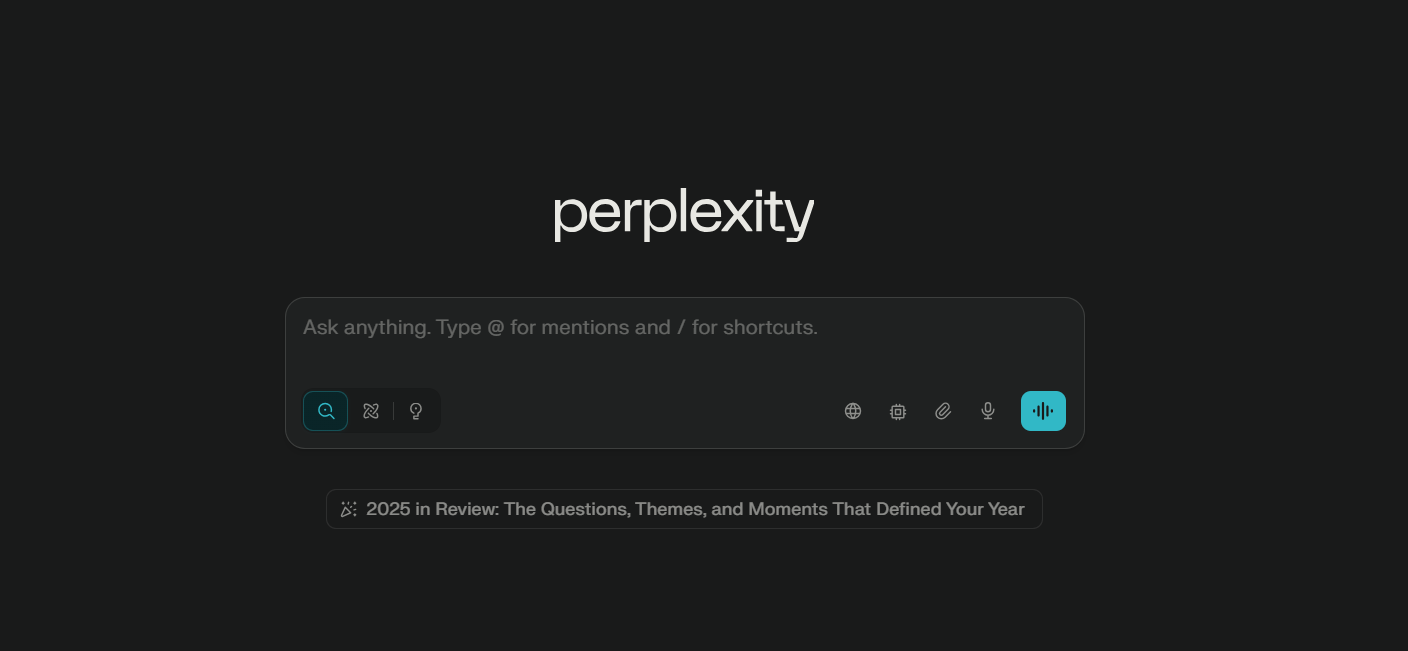Image resolution: width=1408 pixels, height=651 pixels.
Task: Click the perplexity logo
Action: (684, 213)
